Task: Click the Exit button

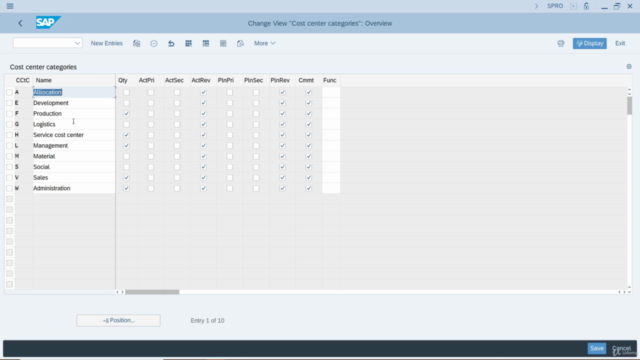Action: tap(620, 43)
